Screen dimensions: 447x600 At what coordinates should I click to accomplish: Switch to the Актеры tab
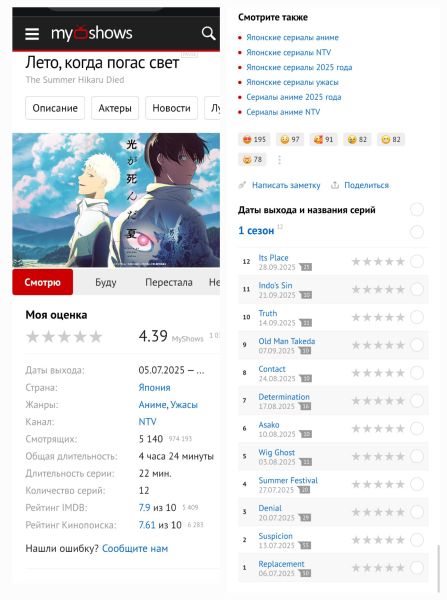(x=115, y=108)
